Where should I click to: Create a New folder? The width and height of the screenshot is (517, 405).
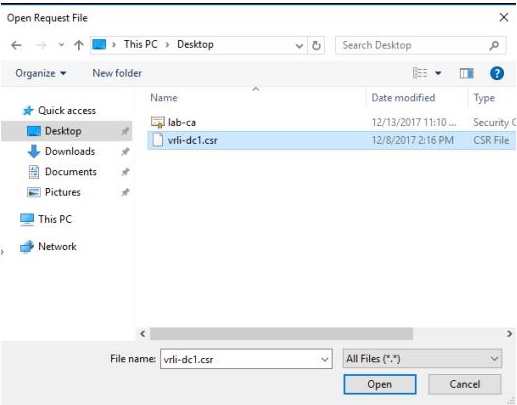(x=117, y=73)
